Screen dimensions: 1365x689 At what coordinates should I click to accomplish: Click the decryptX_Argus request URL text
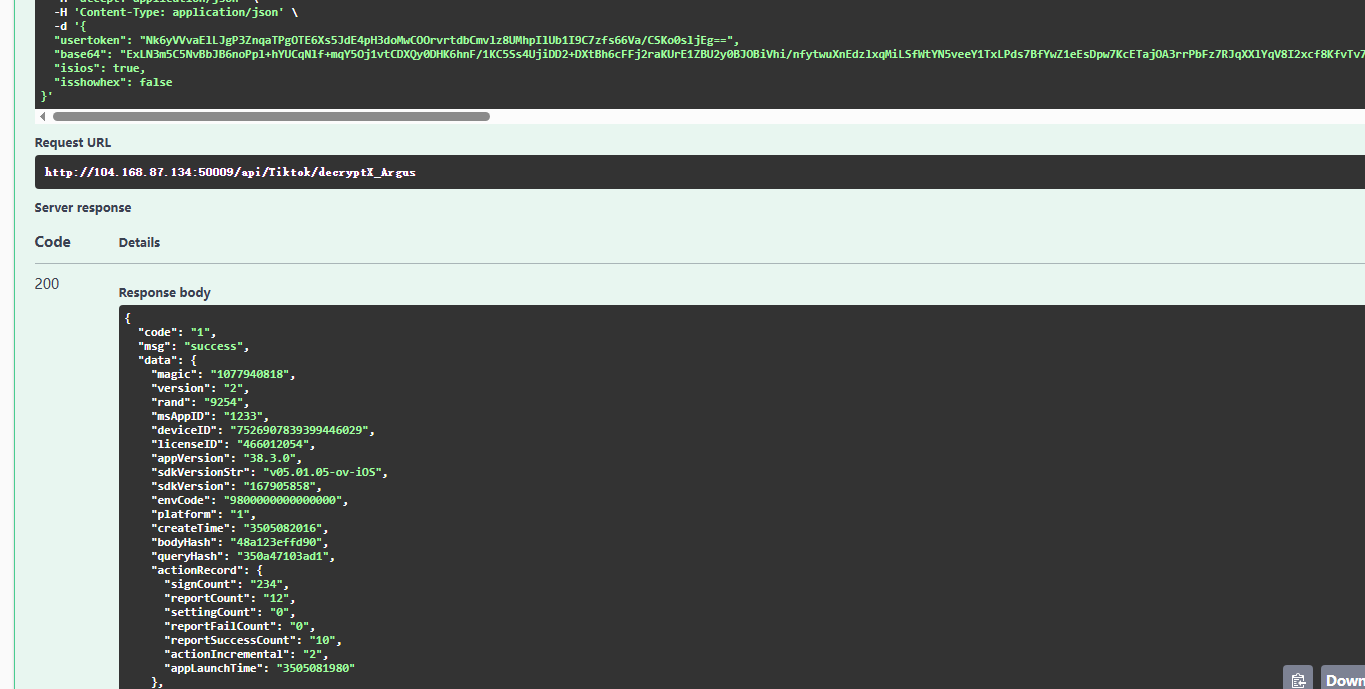(230, 172)
